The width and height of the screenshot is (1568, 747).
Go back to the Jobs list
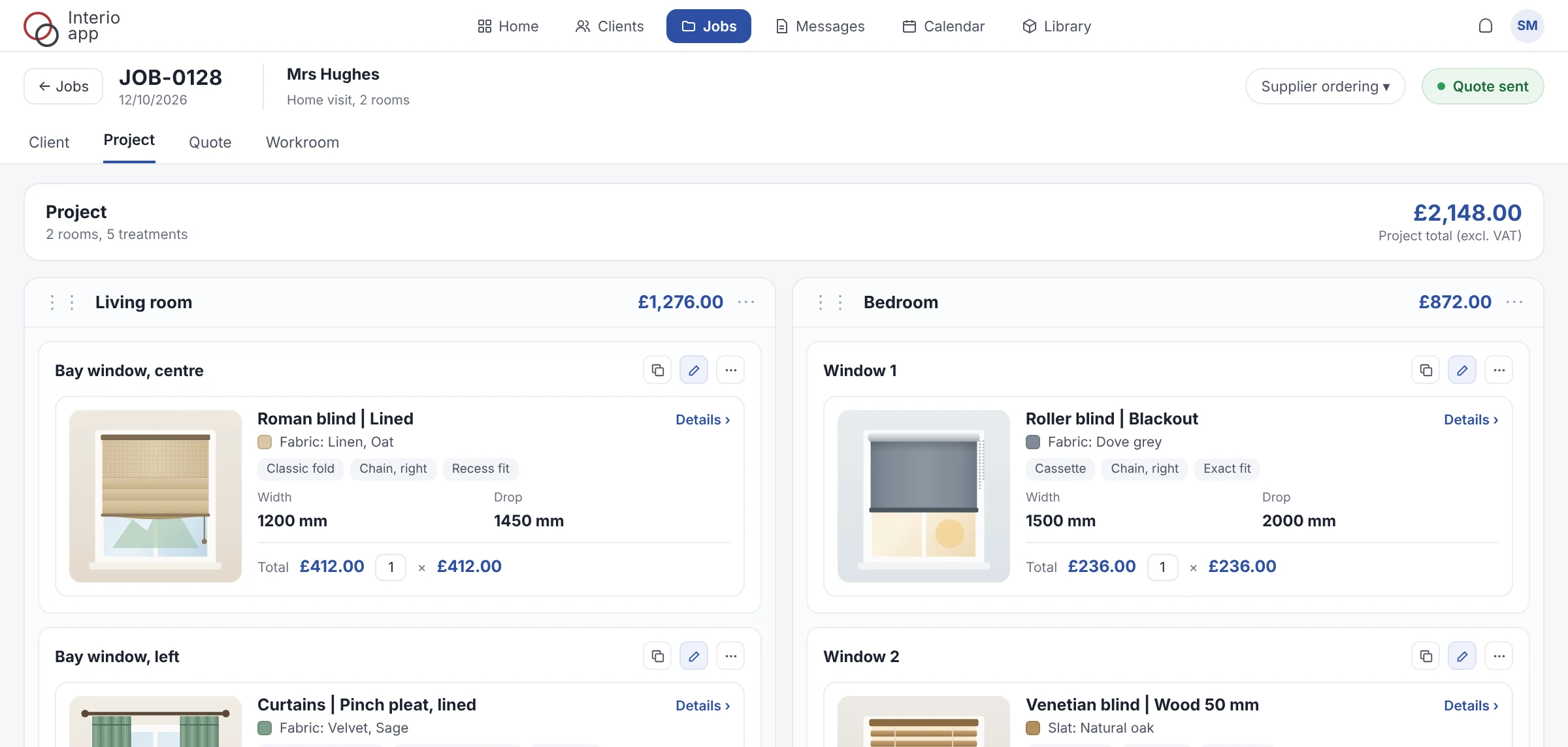coord(63,86)
